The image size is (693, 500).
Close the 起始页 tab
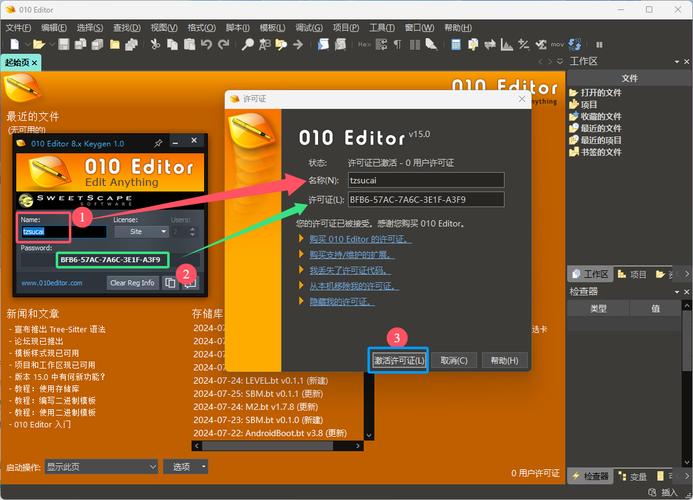[34, 62]
